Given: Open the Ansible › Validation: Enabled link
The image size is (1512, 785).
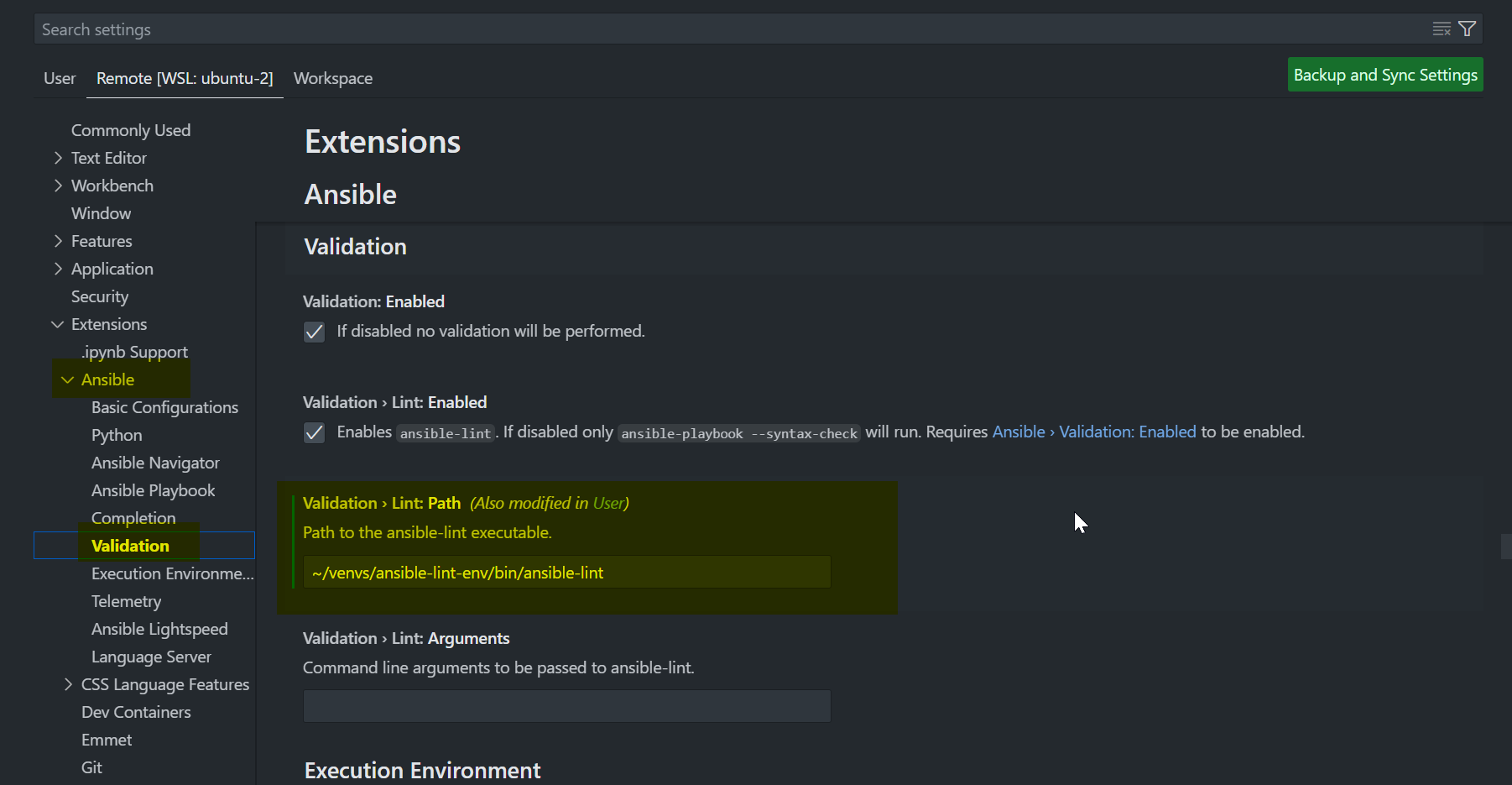Looking at the screenshot, I should pos(1094,432).
